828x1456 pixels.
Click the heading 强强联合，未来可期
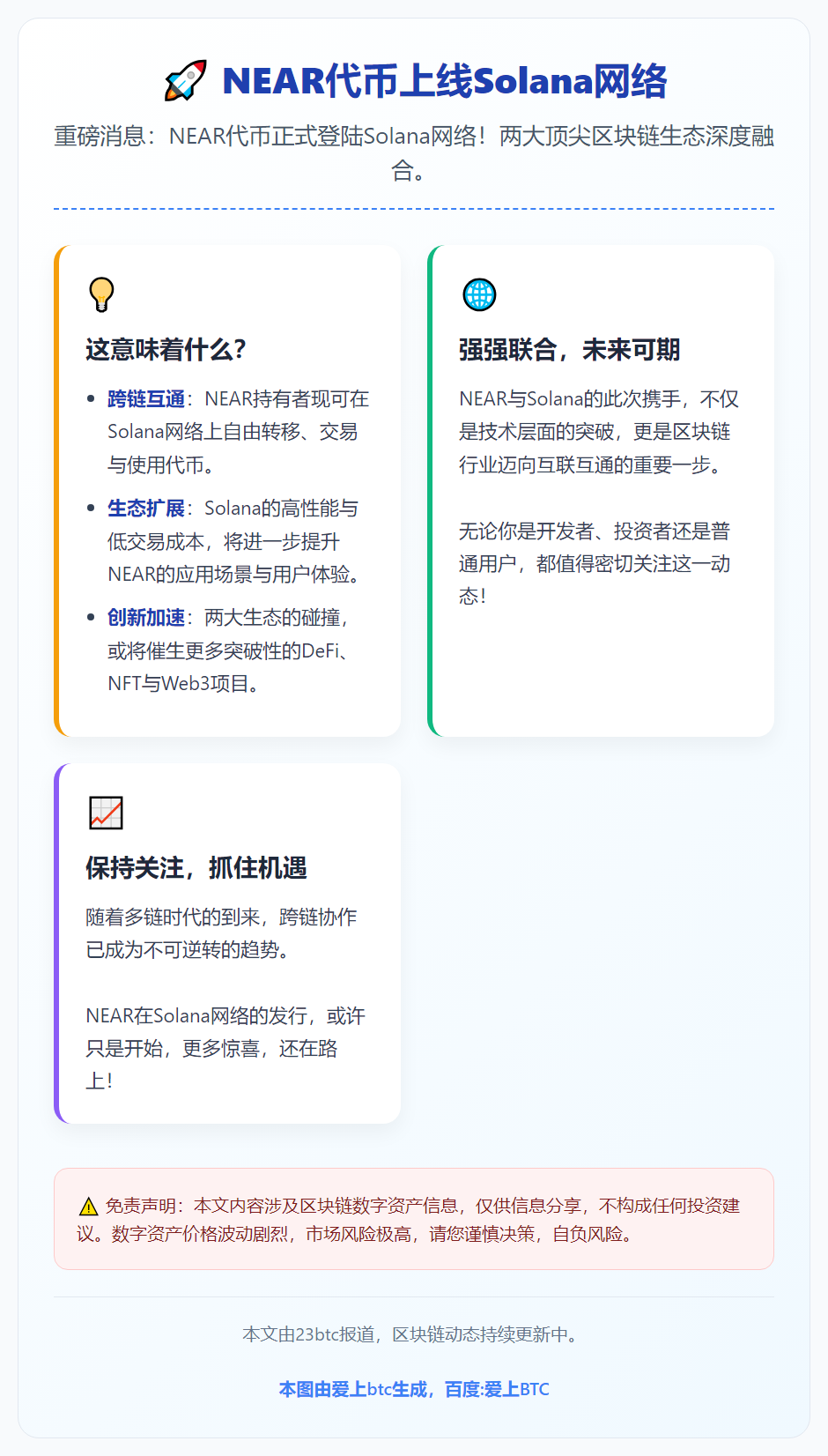pyautogui.click(x=569, y=350)
